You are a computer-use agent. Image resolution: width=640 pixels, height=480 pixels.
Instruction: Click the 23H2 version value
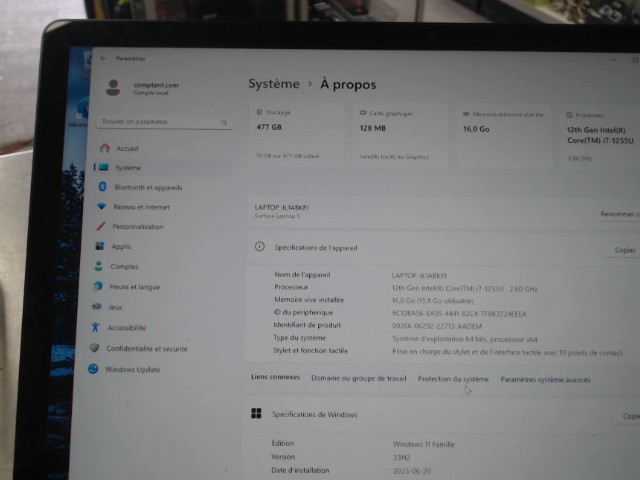[x=401, y=457]
